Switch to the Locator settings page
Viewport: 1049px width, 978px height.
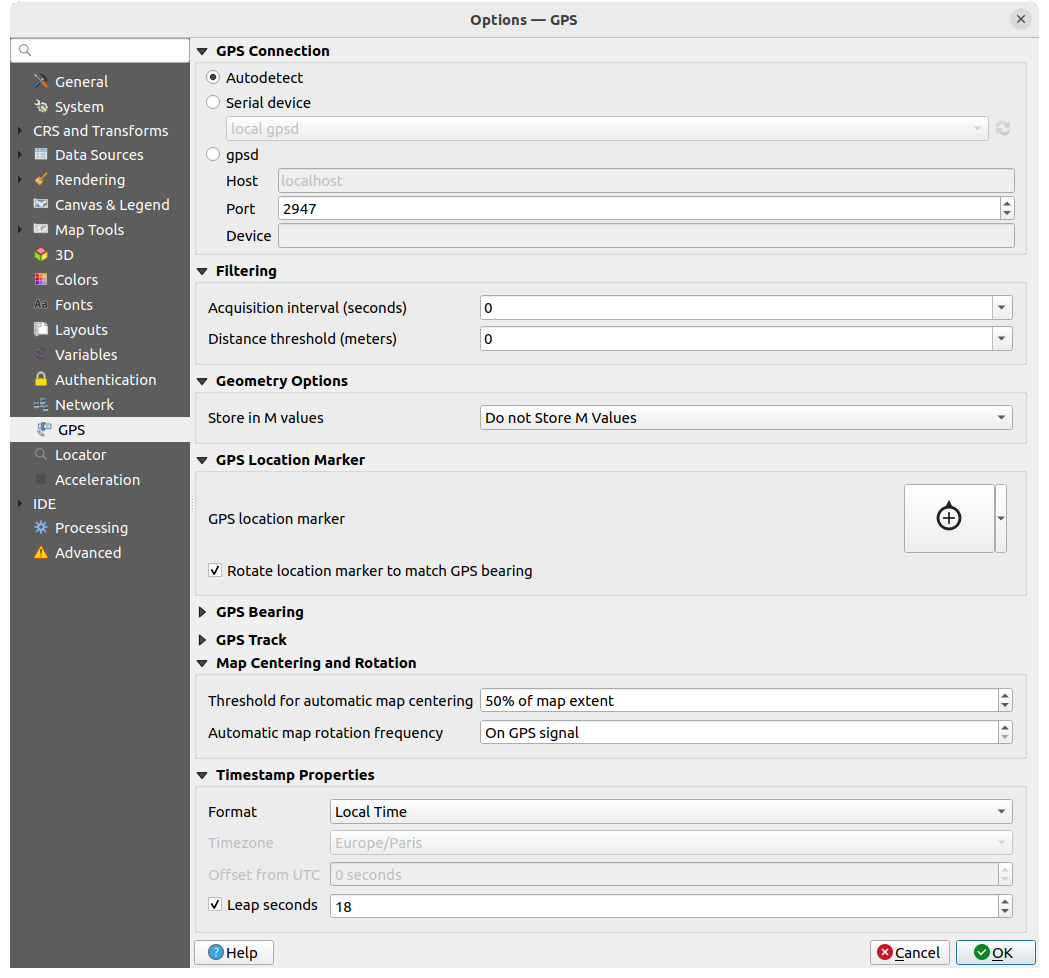80,455
